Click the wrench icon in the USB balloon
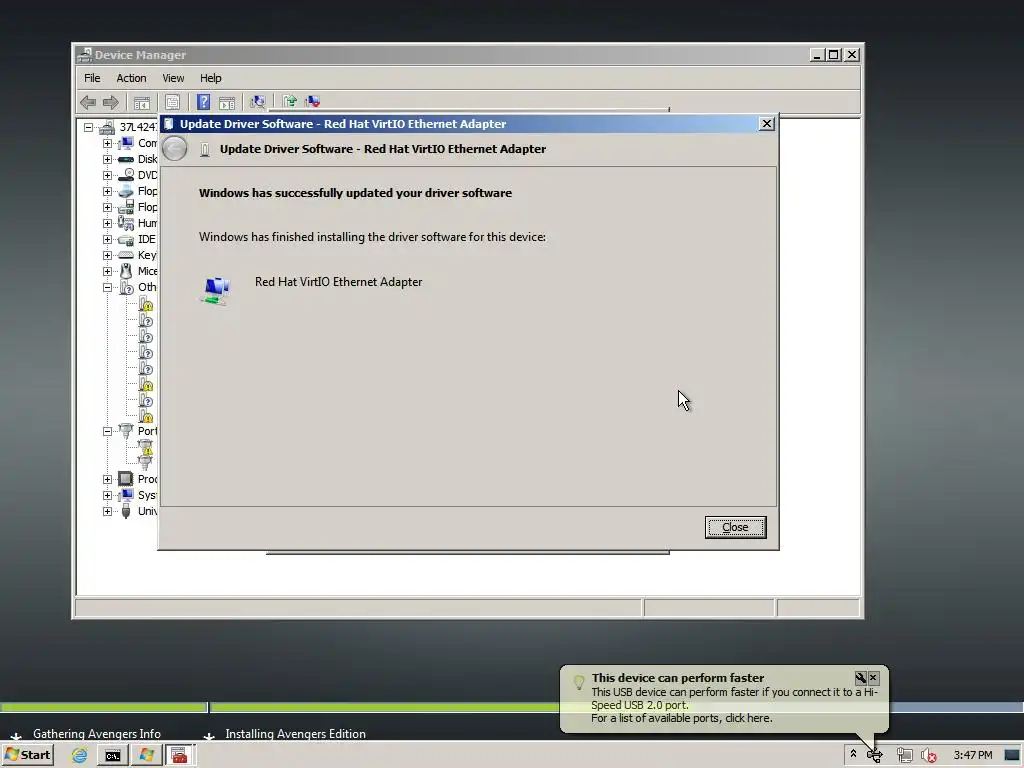This screenshot has width=1024, height=768. coord(861,678)
